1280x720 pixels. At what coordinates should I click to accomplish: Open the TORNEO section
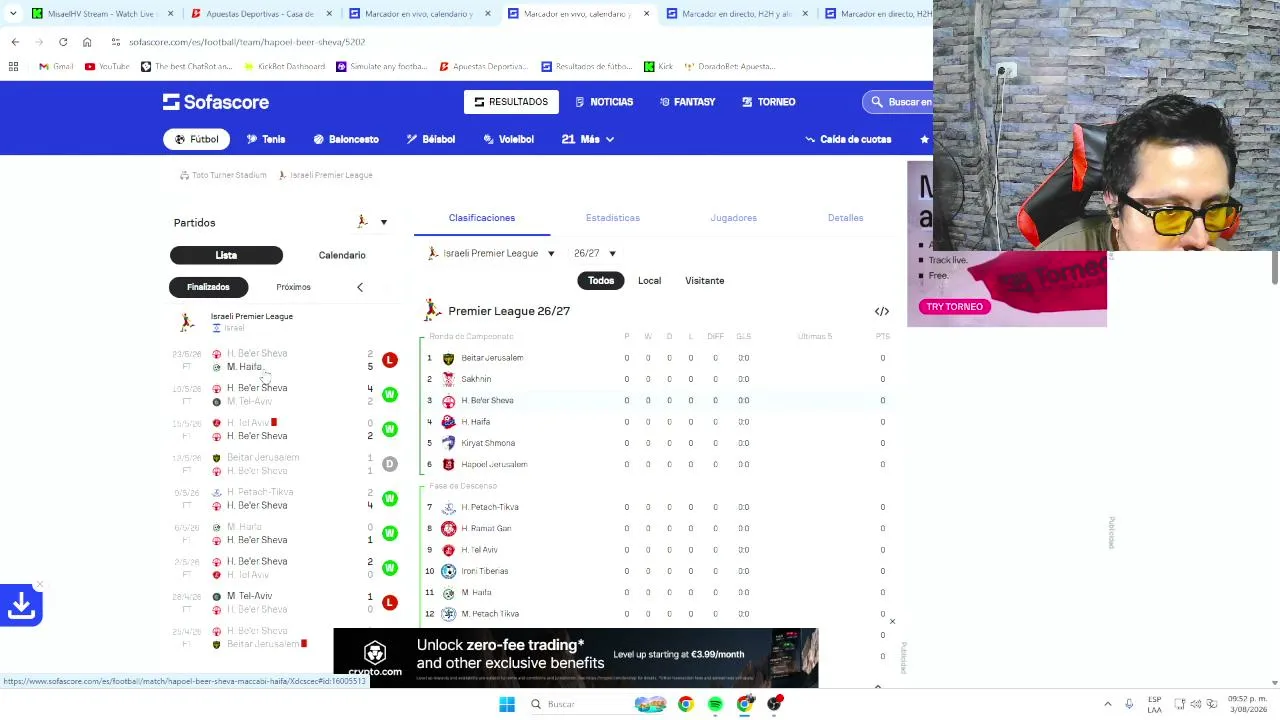[x=769, y=102]
